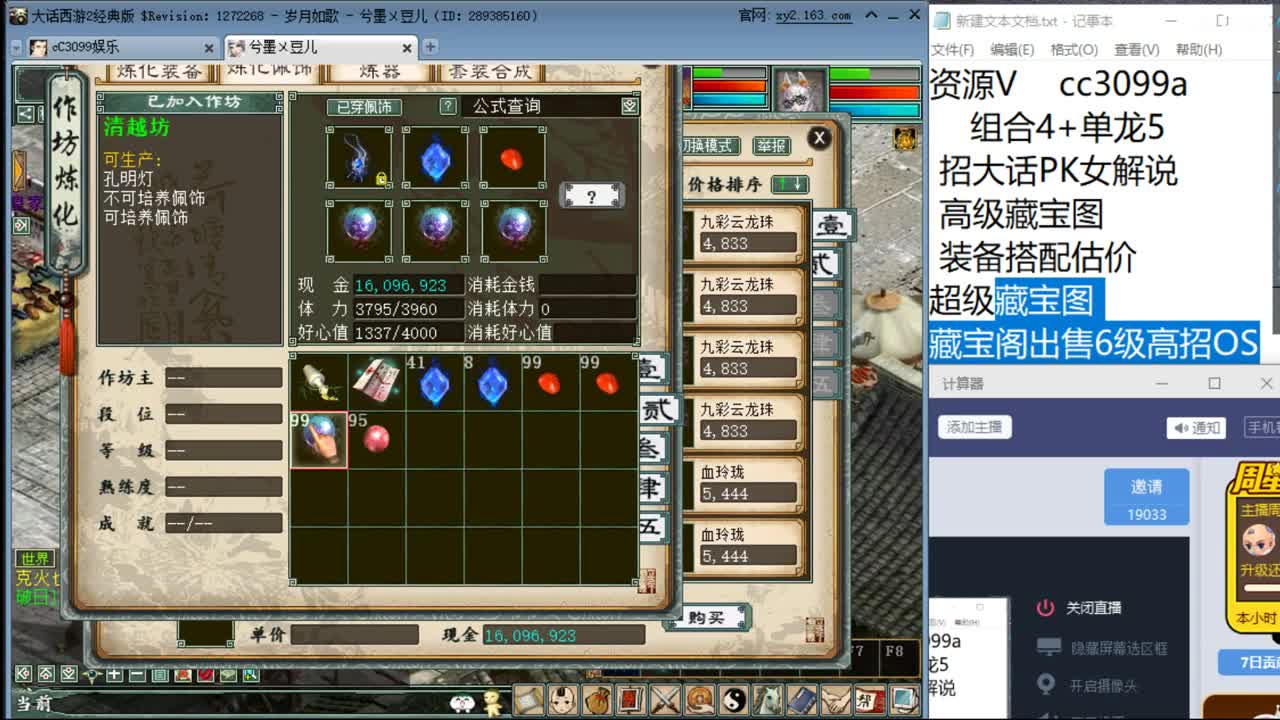
Task: Click the yellow doll emoticon icon
Action: click(491, 702)
